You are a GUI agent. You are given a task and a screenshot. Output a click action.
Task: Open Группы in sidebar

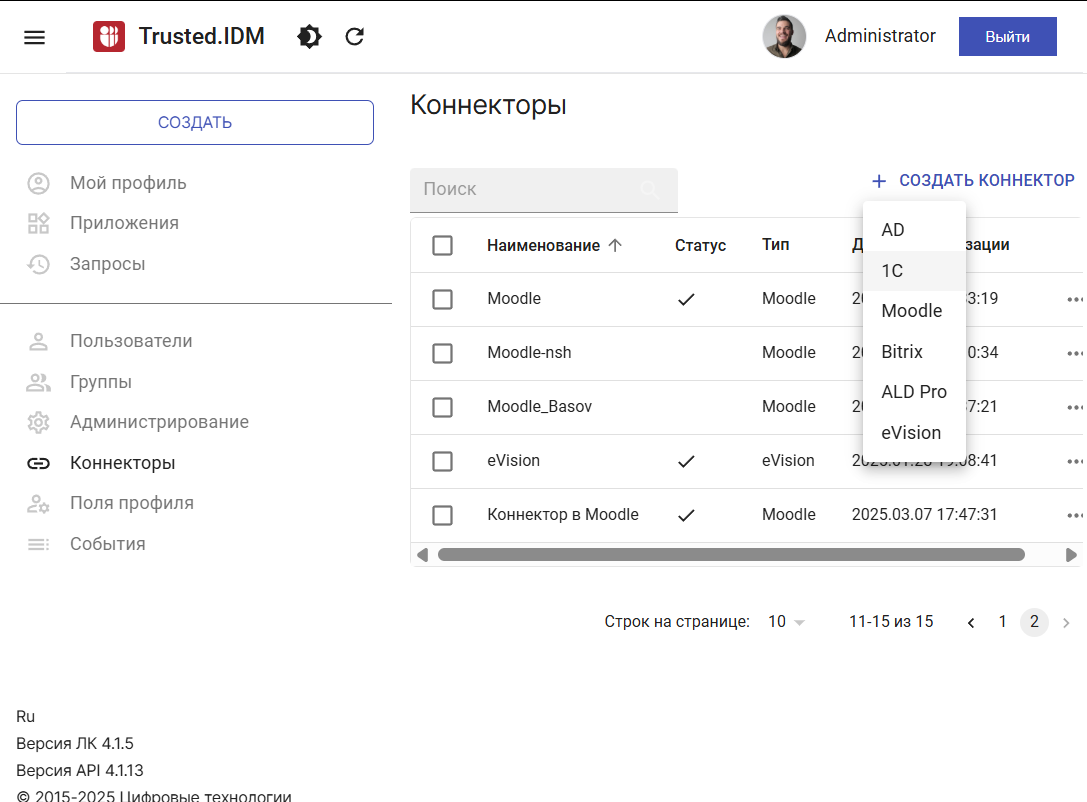tap(101, 382)
